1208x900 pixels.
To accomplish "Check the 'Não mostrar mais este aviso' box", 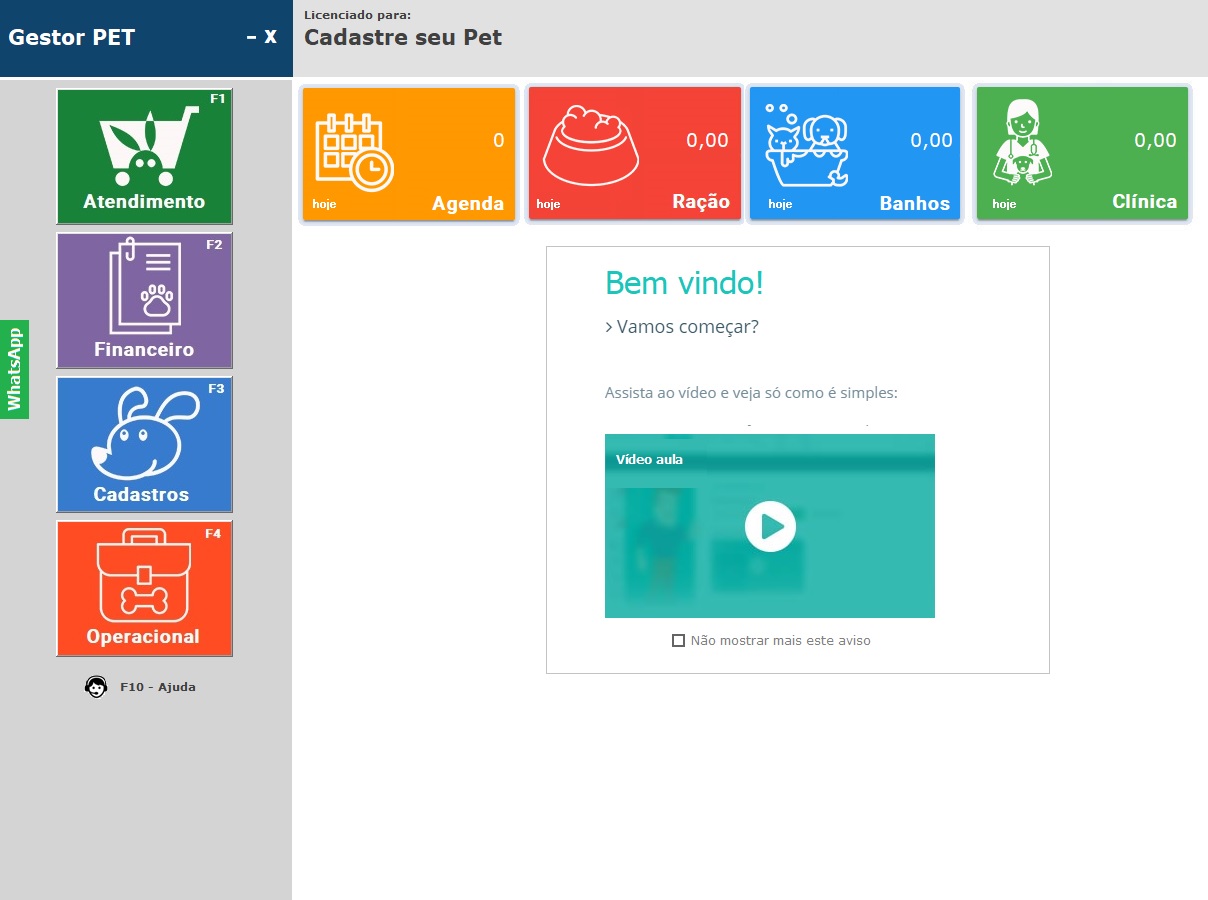I will (x=678, y=640).
